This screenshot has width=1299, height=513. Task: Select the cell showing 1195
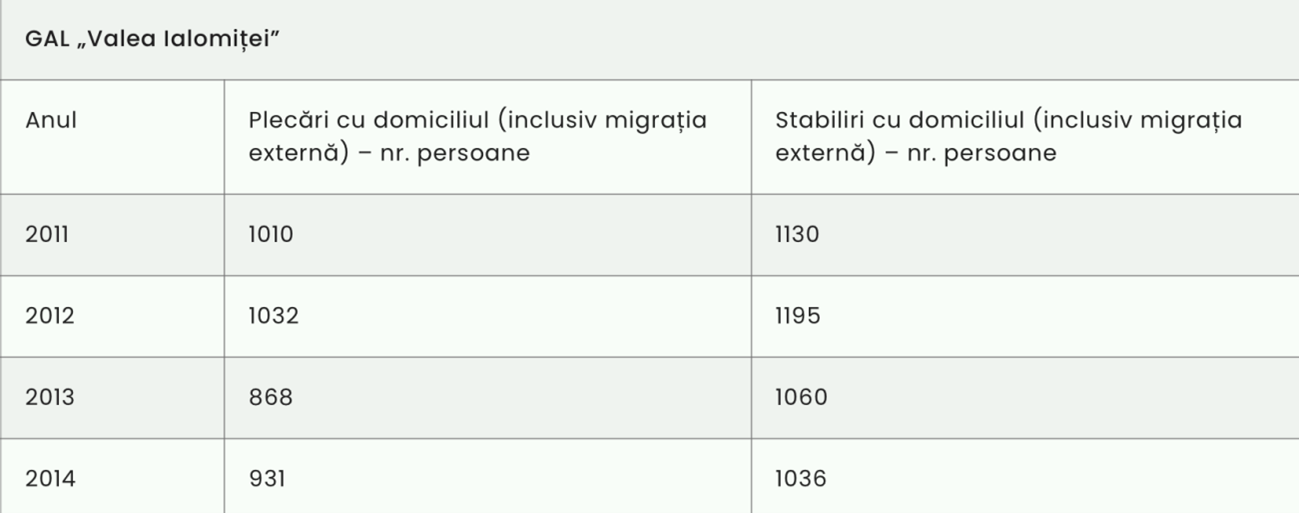798,316
